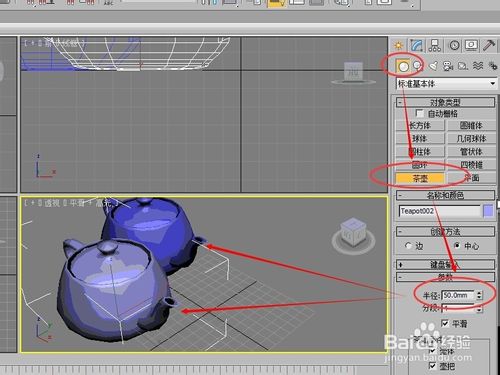Click the 长方体 button
Viewport: 500px width, 375px height.
click(x=420, y=125)
